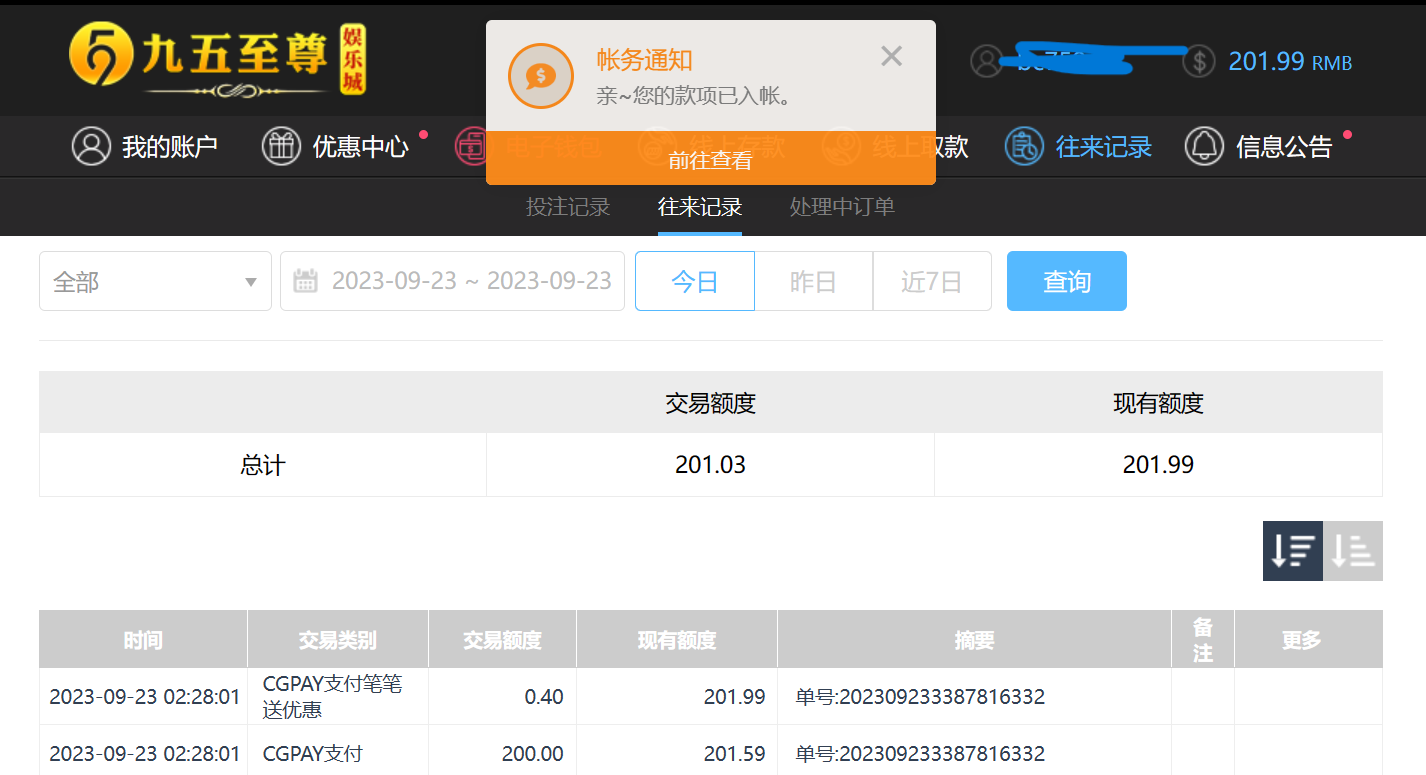Click the 总计 row label

(262, 465)
